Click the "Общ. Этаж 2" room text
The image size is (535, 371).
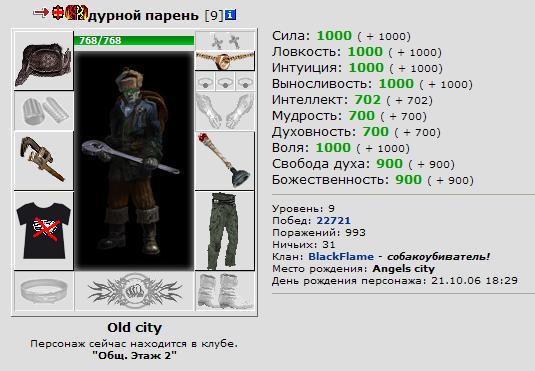(134, 356)
